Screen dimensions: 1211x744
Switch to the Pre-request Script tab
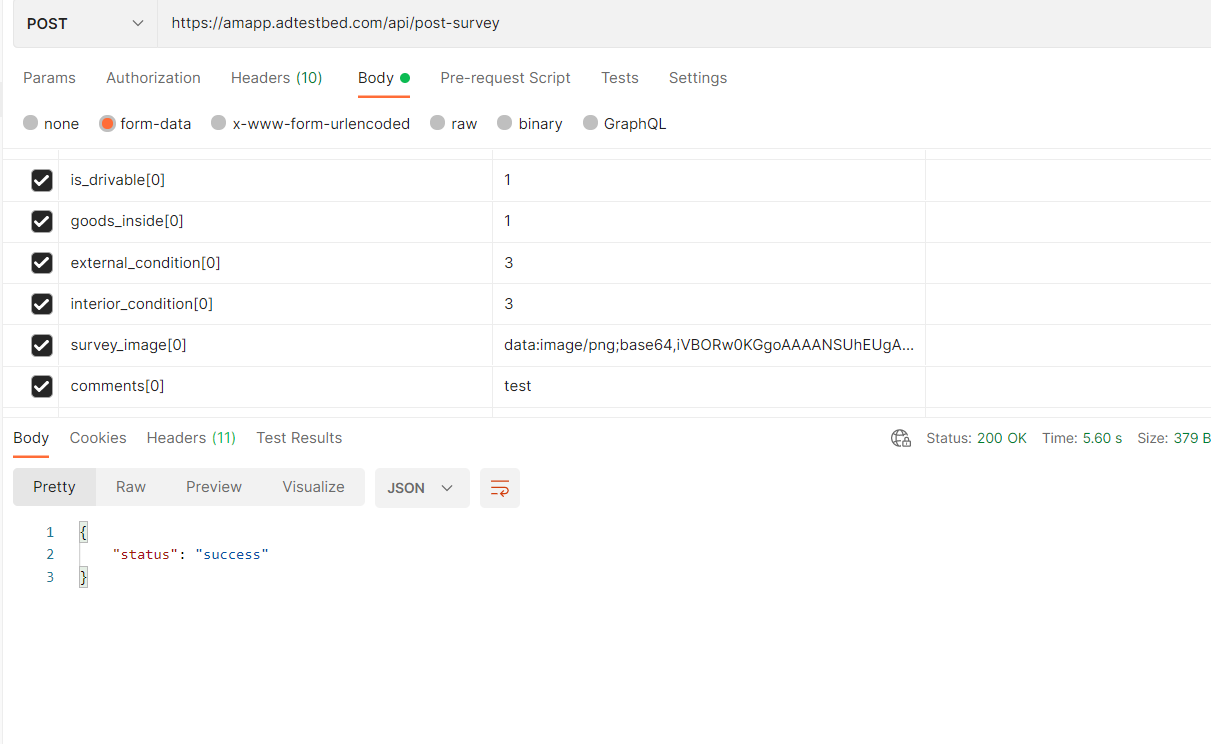(x=505, y=78)
